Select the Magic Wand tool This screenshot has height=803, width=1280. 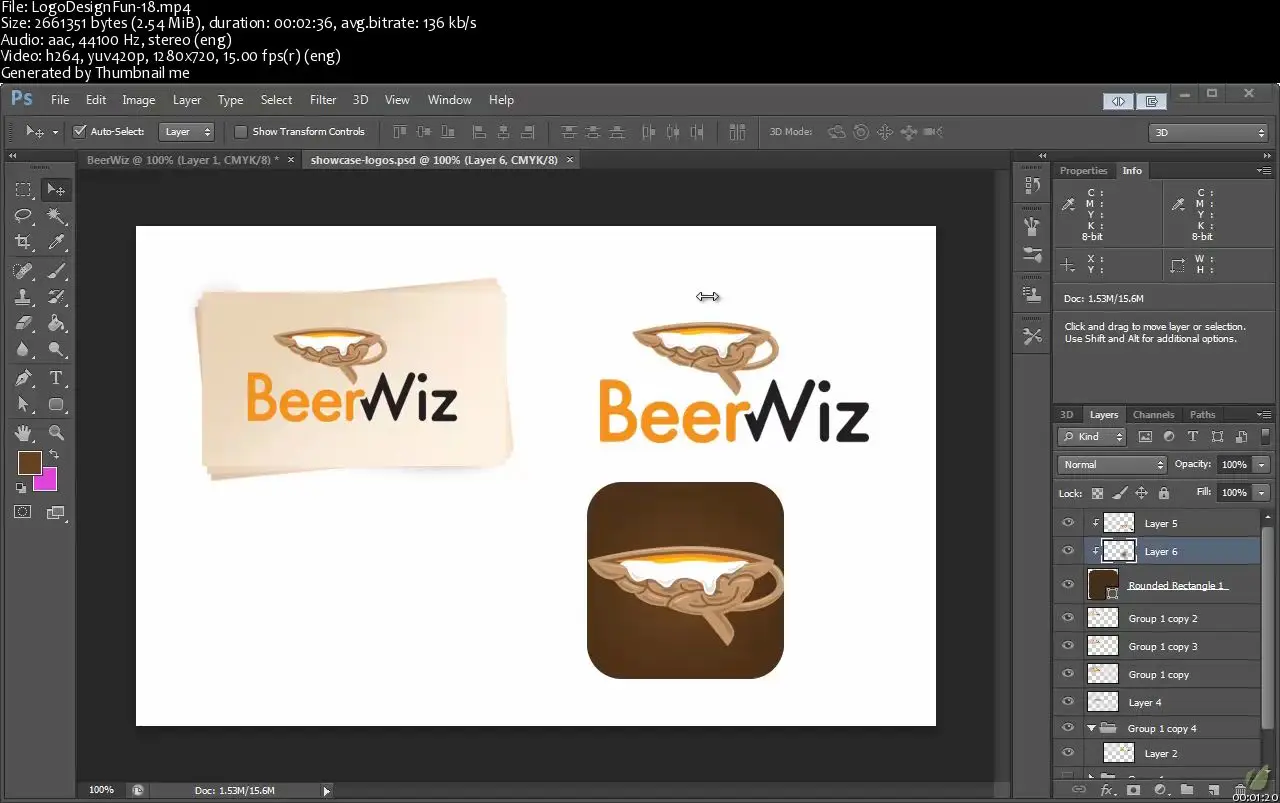pyautogui.click(x=57, y=216)
